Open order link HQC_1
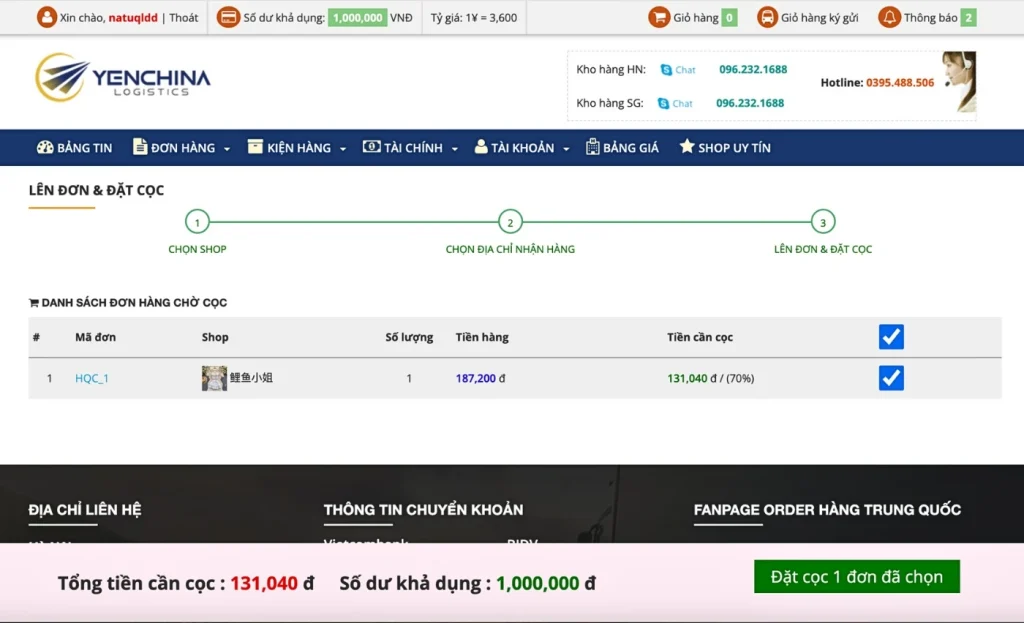1024x623 pixels. pyautogui.click(x=92, y=379)
